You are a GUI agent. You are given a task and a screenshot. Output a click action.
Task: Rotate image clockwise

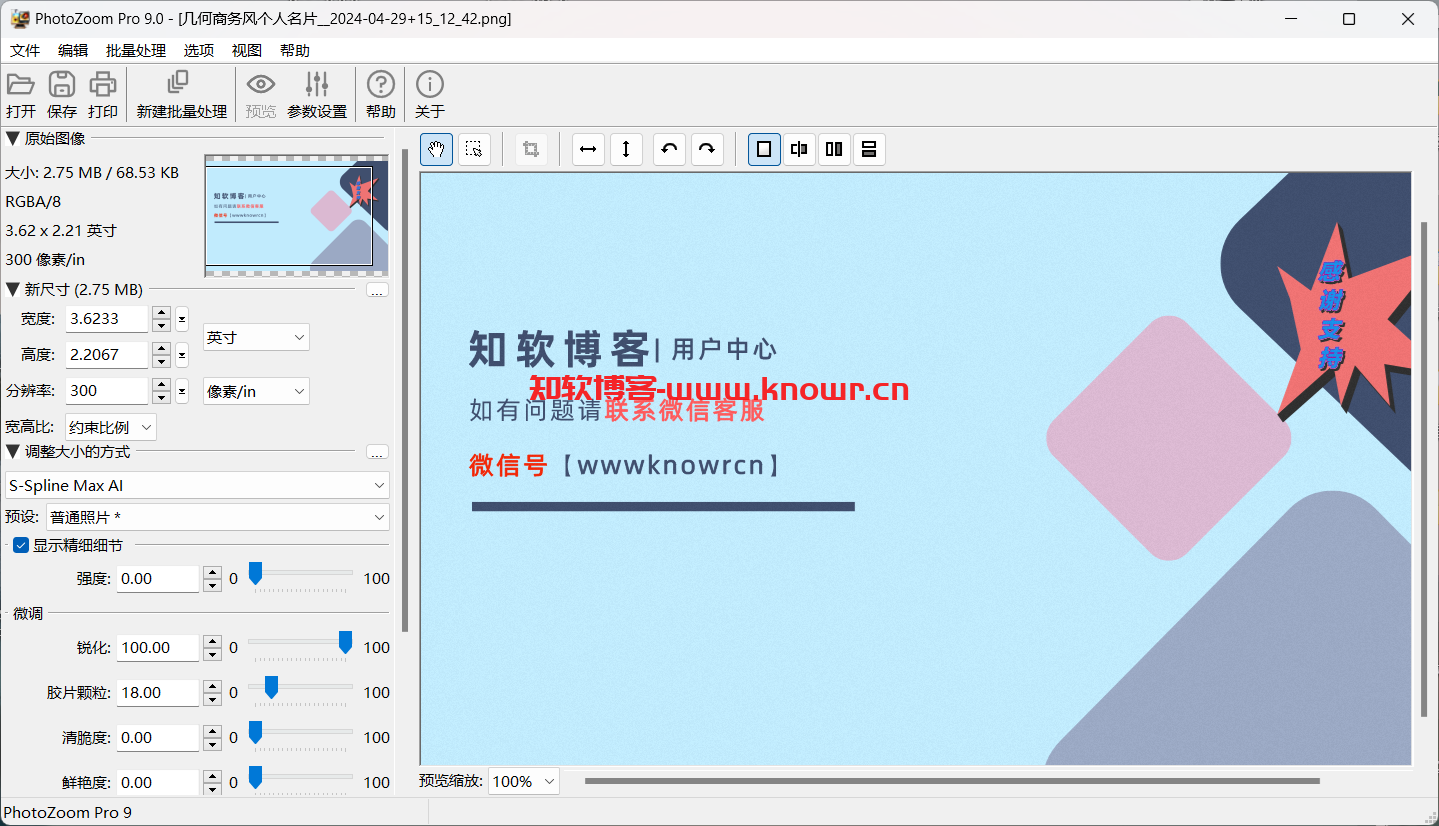click(707, 150)
